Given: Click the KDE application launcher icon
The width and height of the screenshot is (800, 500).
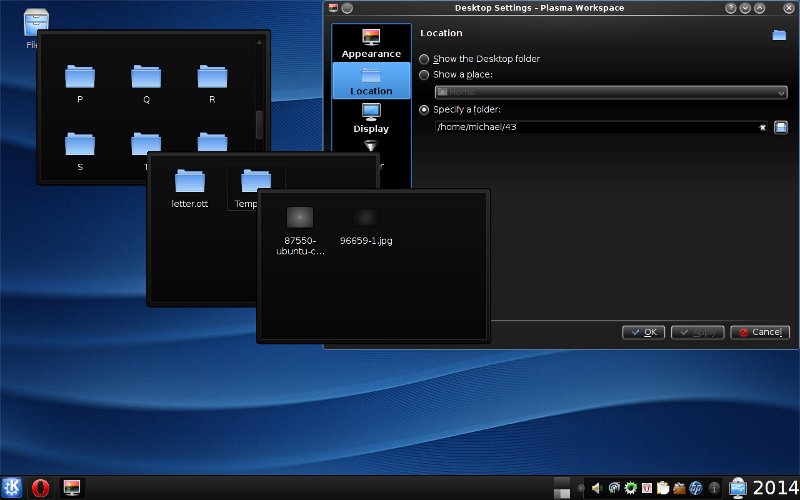Looking at the screenshot, I should click(13, 487).
